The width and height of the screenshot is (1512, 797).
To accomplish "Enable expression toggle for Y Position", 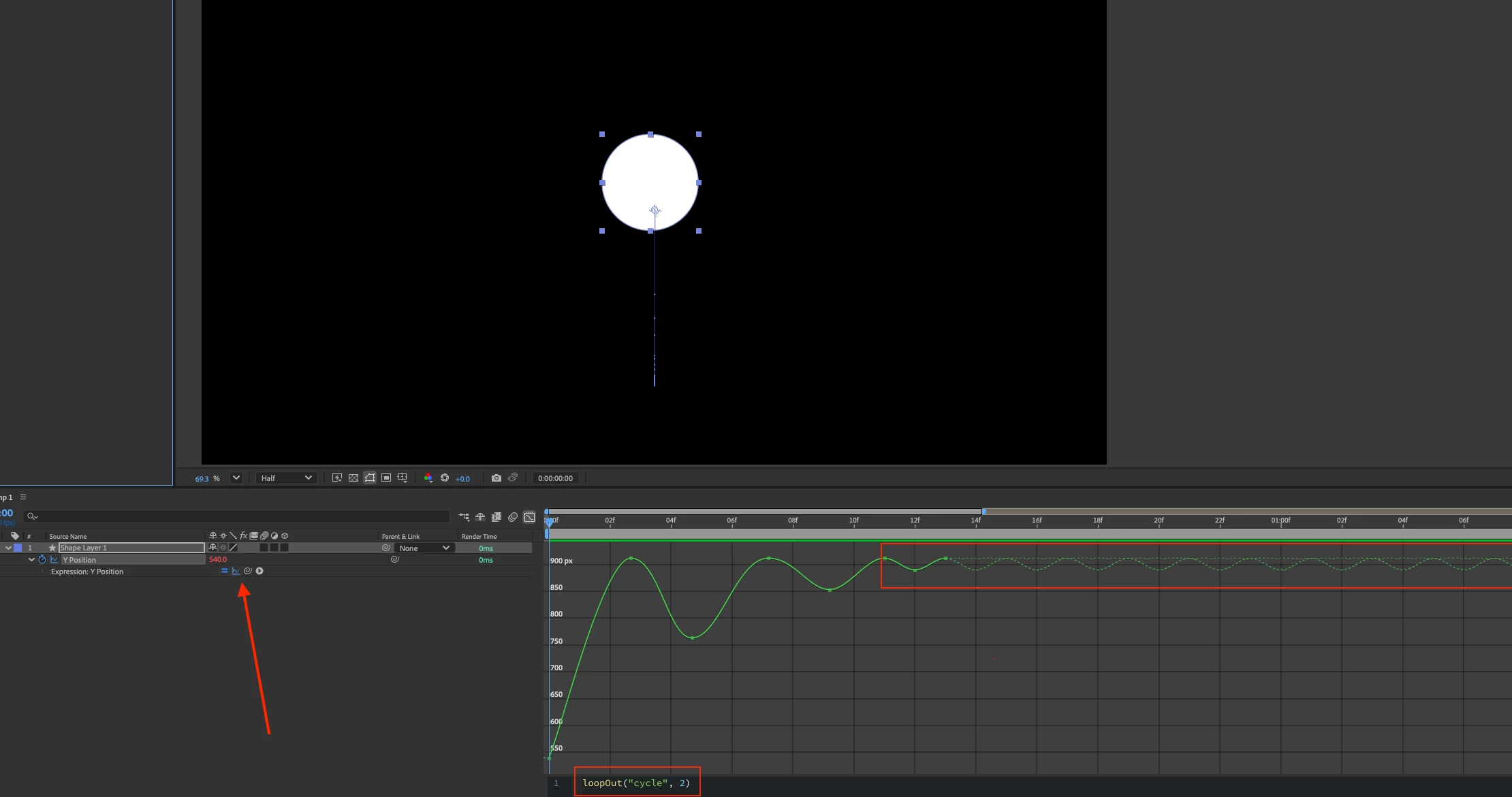I will pos(224,572).
